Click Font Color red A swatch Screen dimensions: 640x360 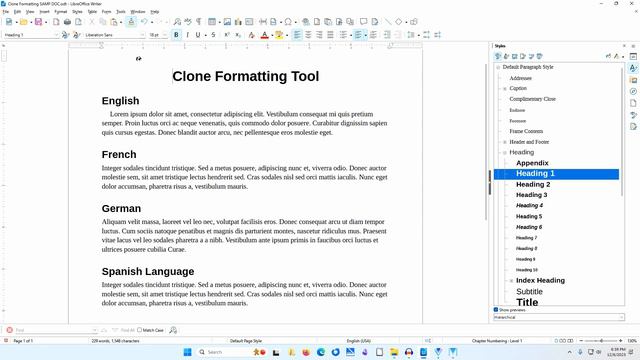point(264,35)
